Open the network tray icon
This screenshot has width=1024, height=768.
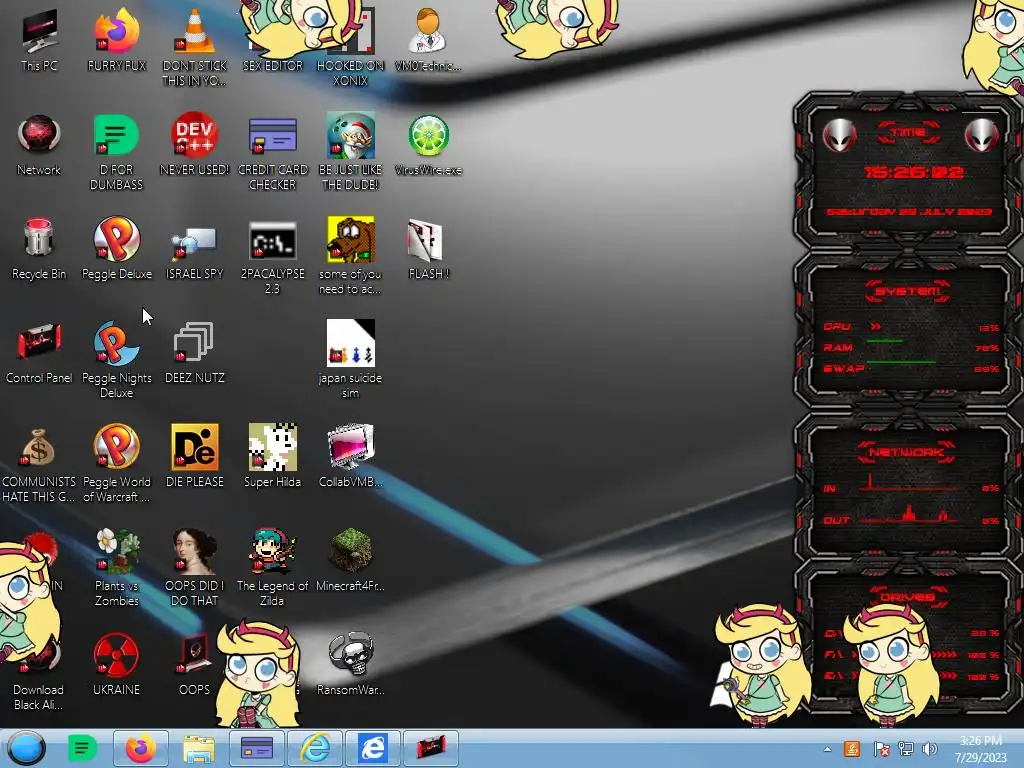tap(906, 749)
